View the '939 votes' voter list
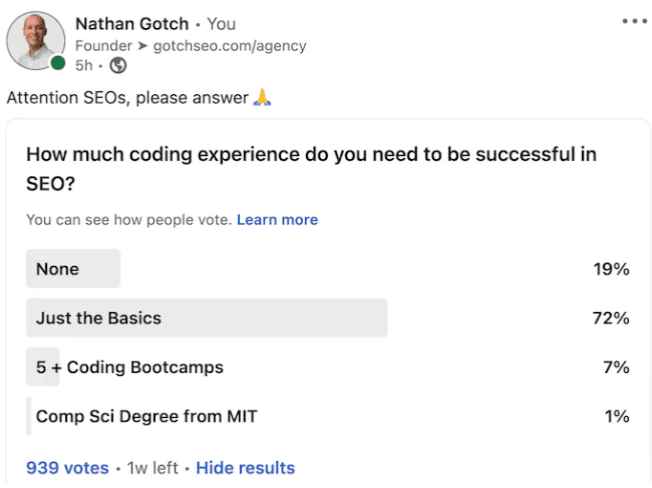This screenshot has width=652, height=488. pos(68,467)
